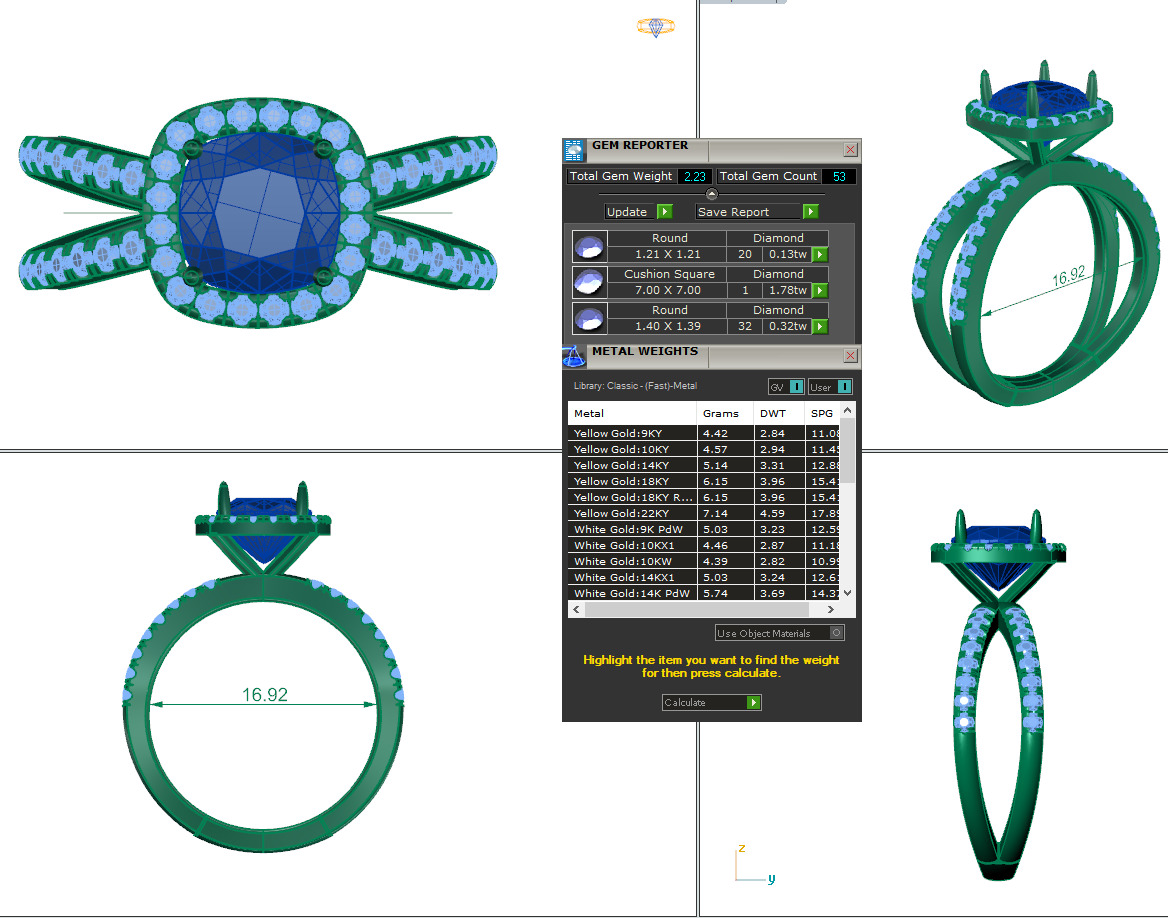Close the Metal Weights panel
The image size is (1168, 918).
click(850, 356)
